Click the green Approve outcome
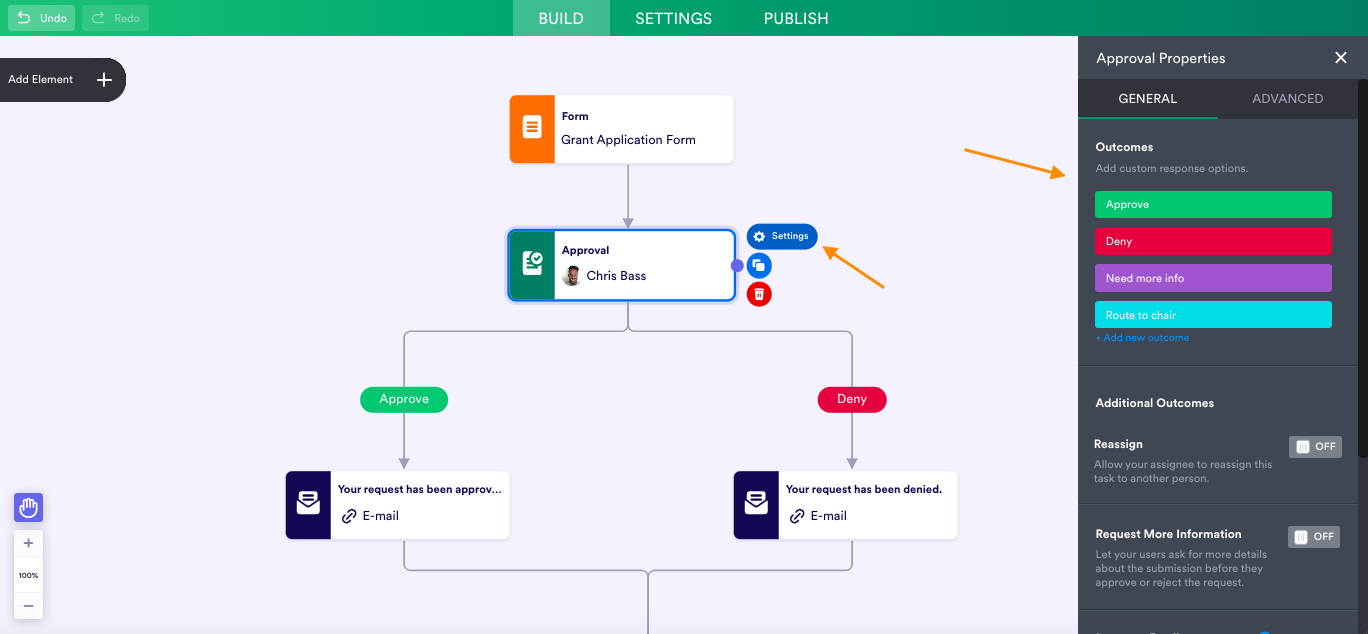Screen dimensions: 1368x634 pos(1213,204)
